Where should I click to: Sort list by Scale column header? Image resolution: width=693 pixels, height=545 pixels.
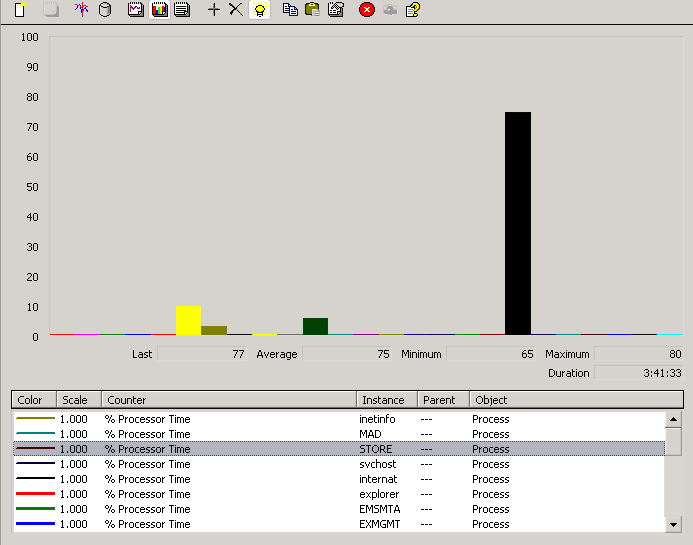click(79, 400)
